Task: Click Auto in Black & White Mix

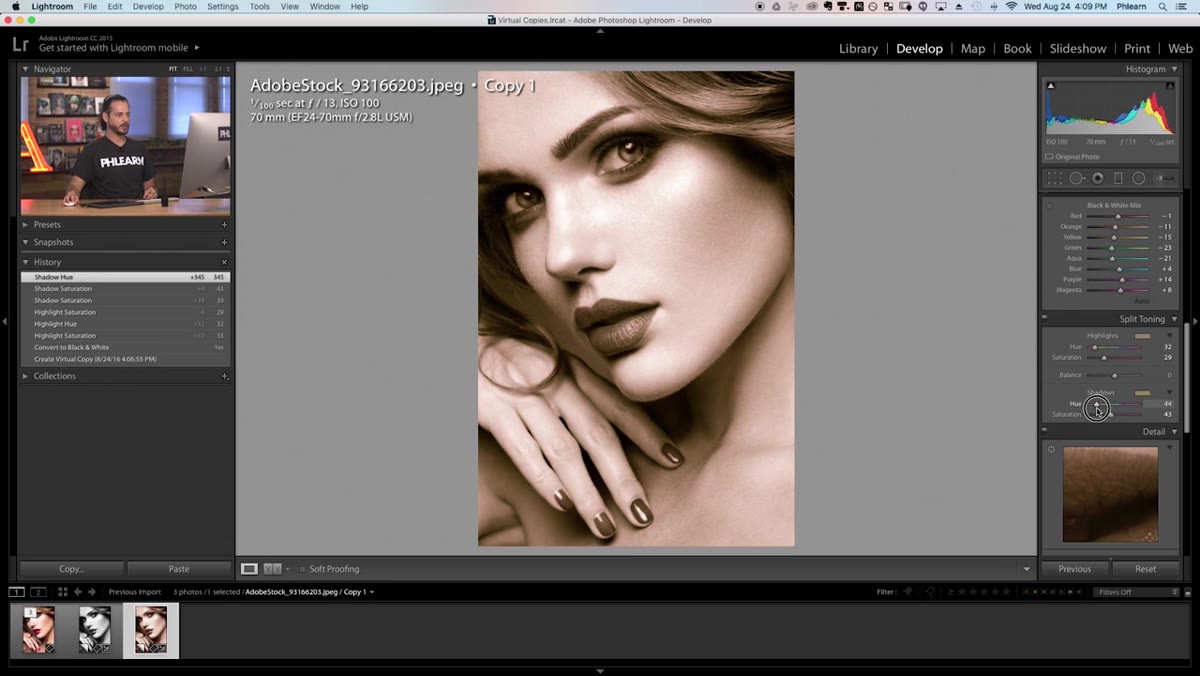Action: pyautogui.click(x=1141, y=301)
